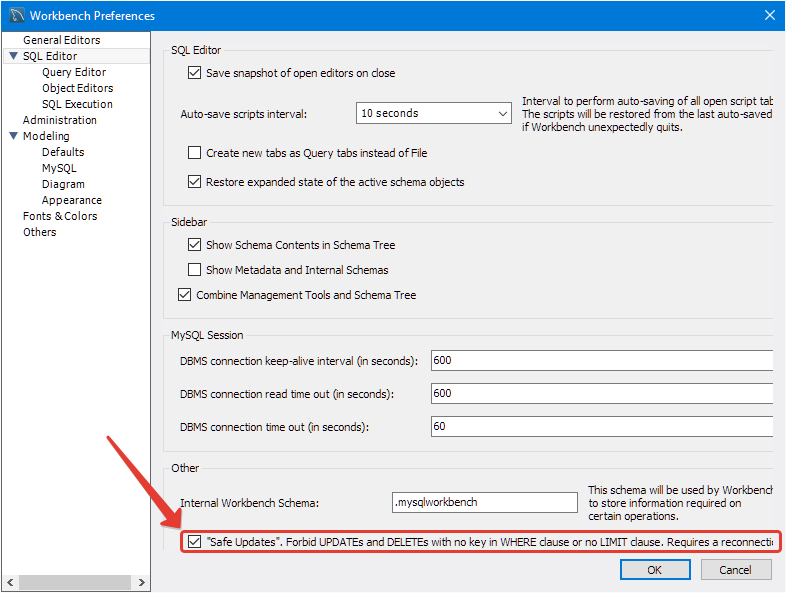Select SQL Editor in the preferences tree
The height and width of the screenshot is (593, 786).
[50, 56]
